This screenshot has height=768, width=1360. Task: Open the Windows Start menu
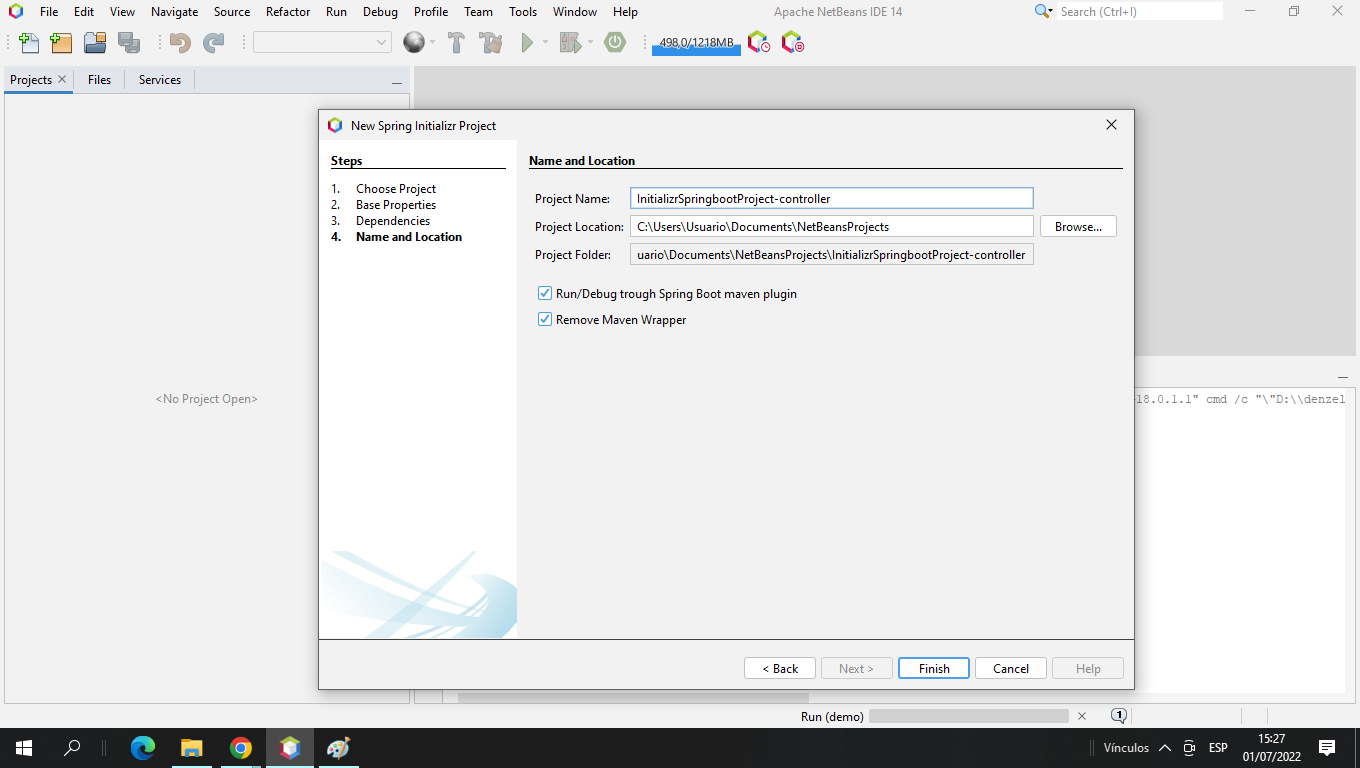pos(24,748)
